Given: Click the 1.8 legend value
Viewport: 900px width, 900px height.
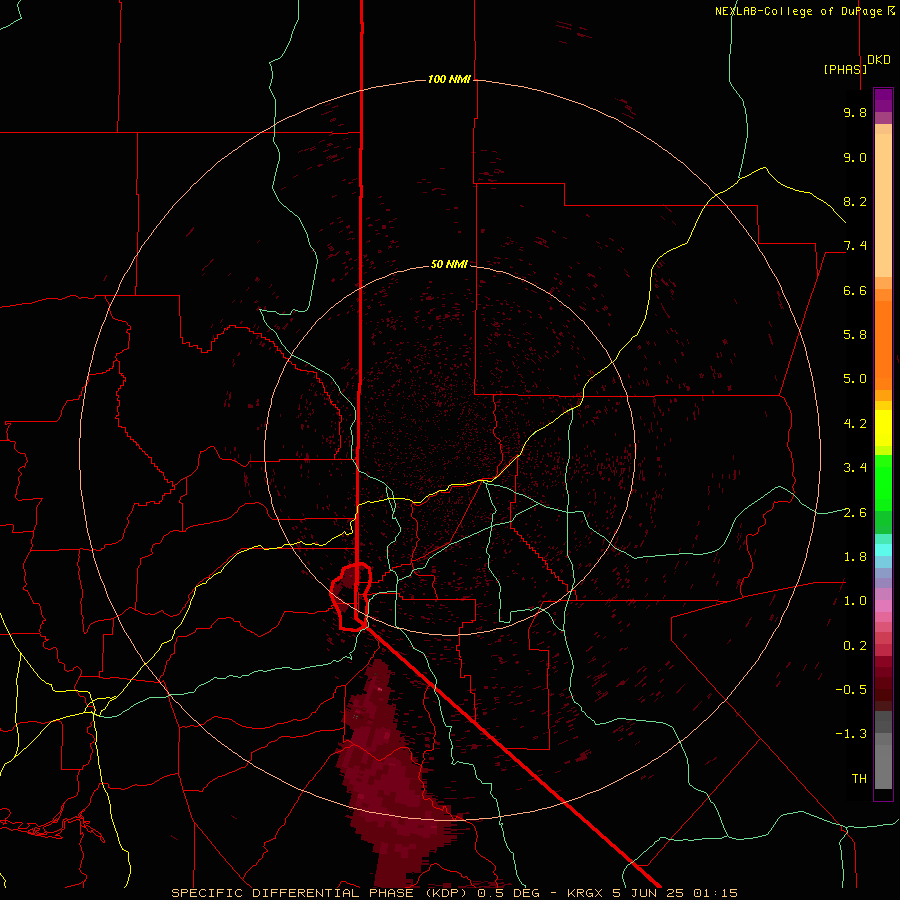Looking at the screenshot, I should (x=855, y=557).
